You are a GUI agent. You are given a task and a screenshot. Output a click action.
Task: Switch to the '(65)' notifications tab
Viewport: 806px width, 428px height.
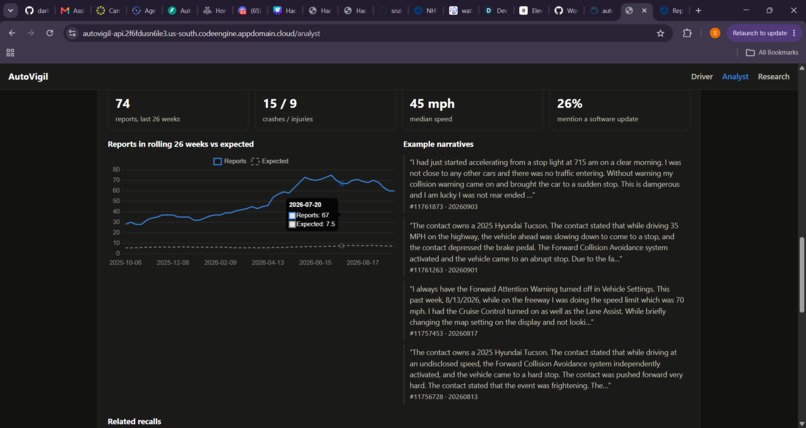click(250, 10)
